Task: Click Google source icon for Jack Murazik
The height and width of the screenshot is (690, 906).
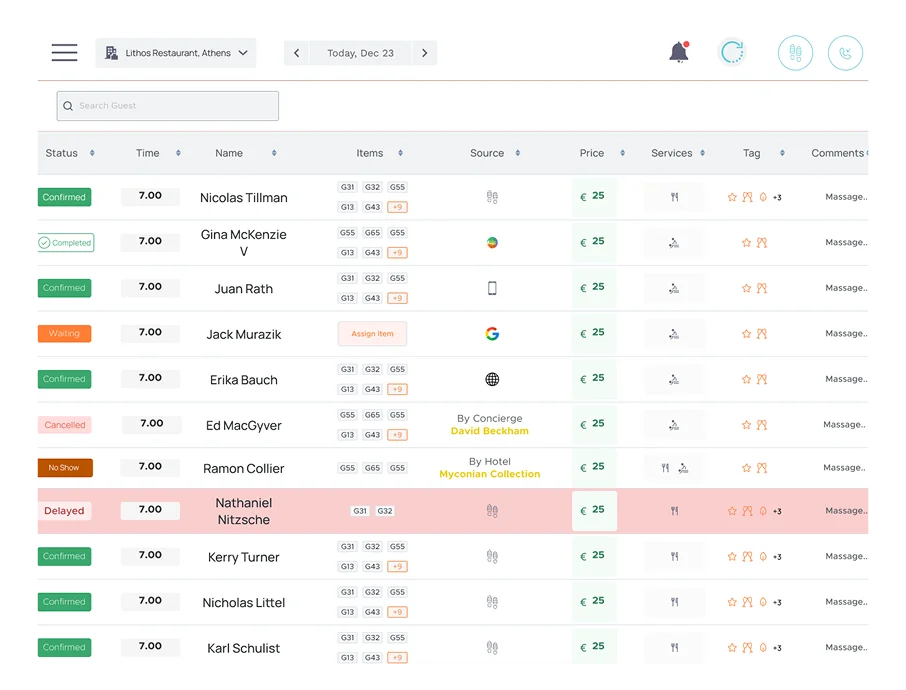Action: coord(492,333)
